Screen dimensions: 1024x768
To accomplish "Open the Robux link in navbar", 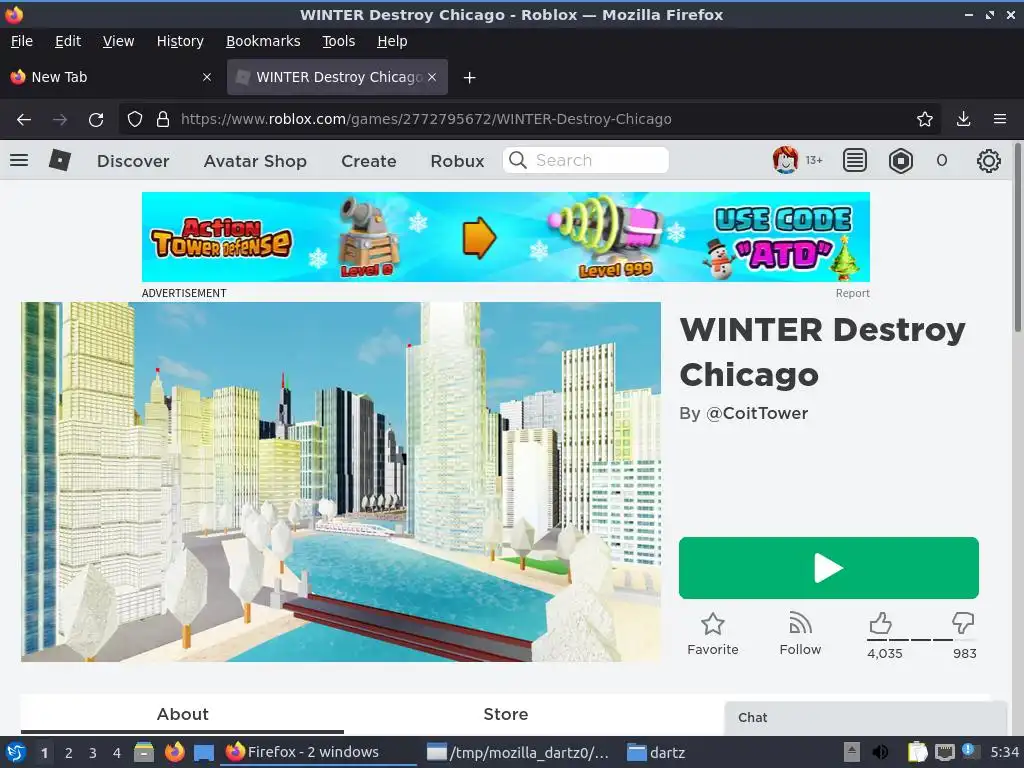I will click(457, 161).
